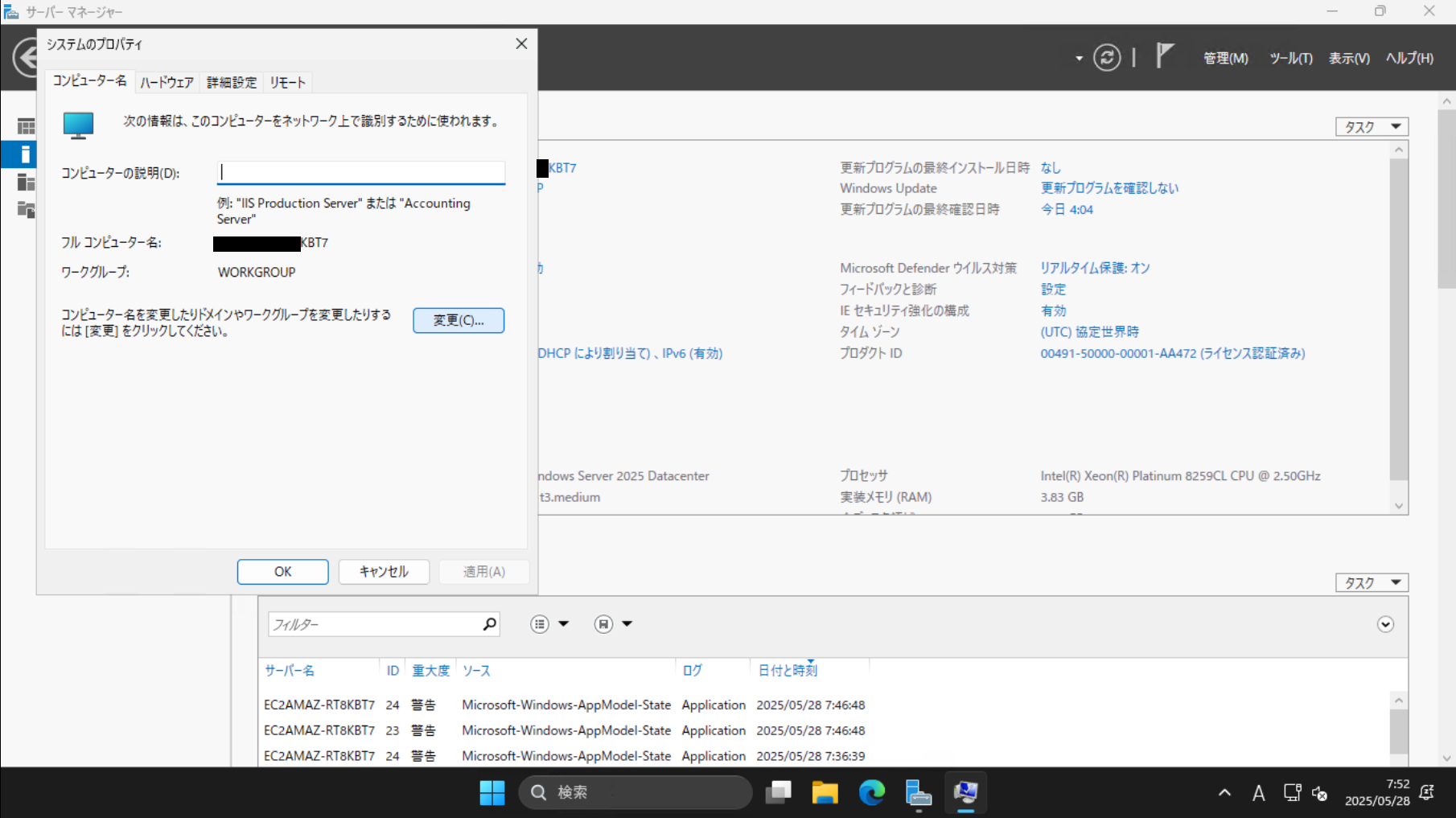Click the search magnifier in the event filter
This screenshot has height=818, width=1456.
tap(488, 623)
